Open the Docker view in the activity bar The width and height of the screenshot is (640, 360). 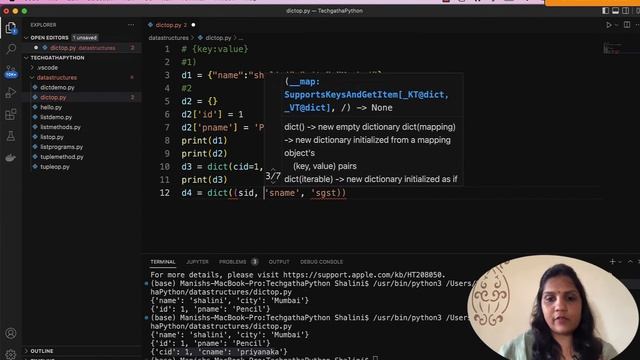point(11,158)
